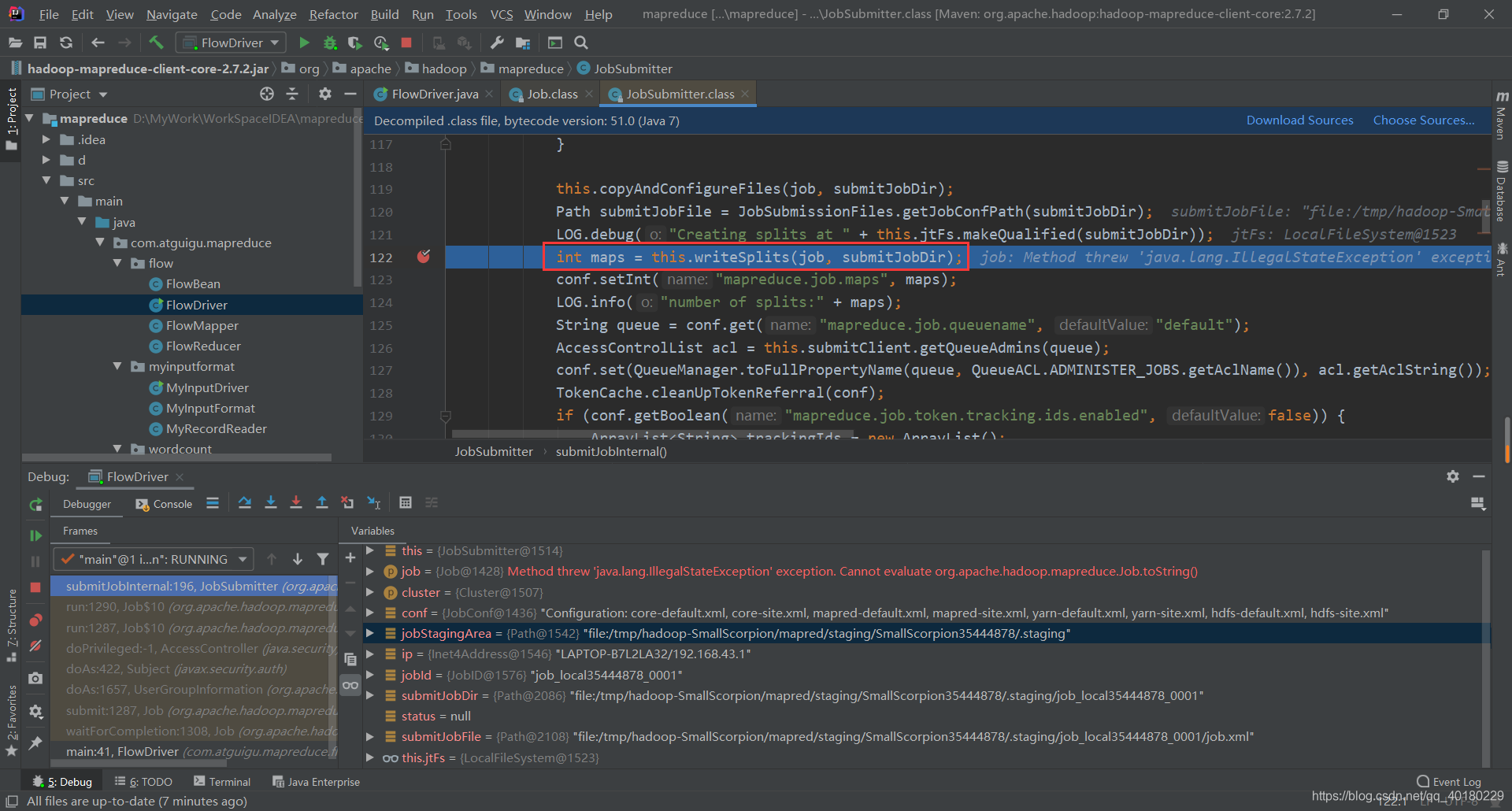This screenshot has width=1512, height=811.
Task: Start debugging with the bug icon
Action: pos(330,43)
